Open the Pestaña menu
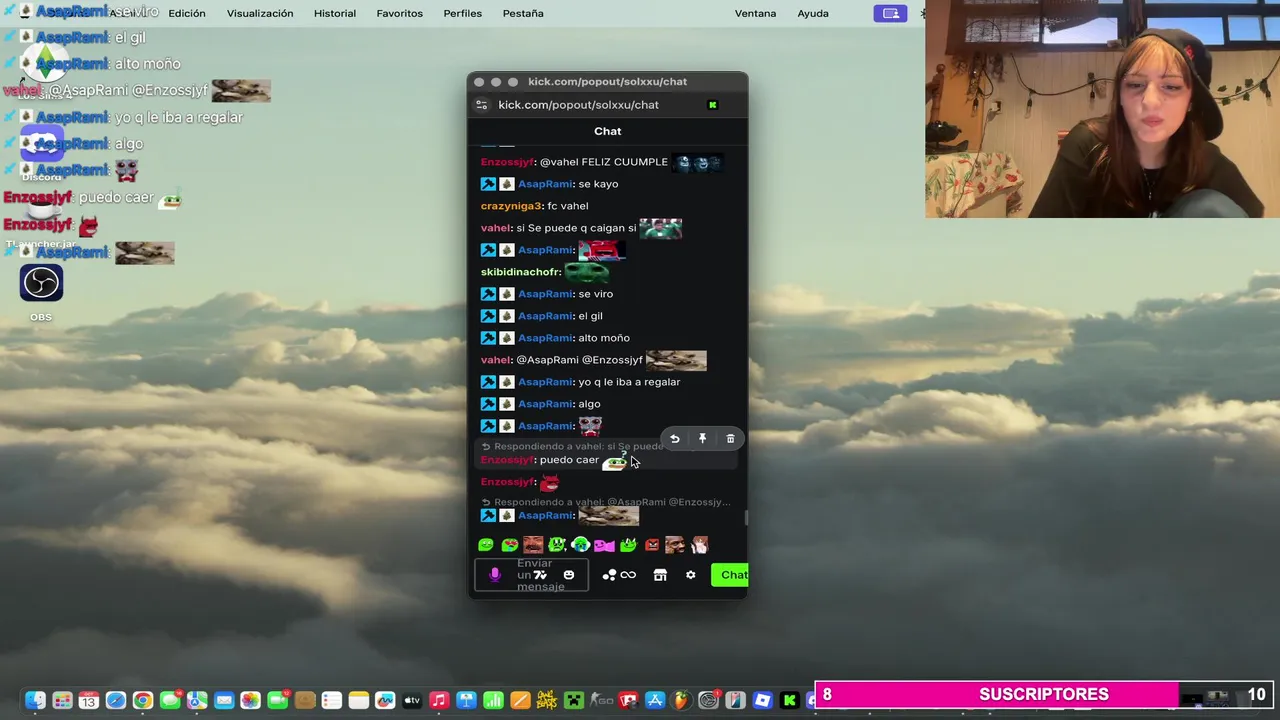 click(x=523, y=13)
